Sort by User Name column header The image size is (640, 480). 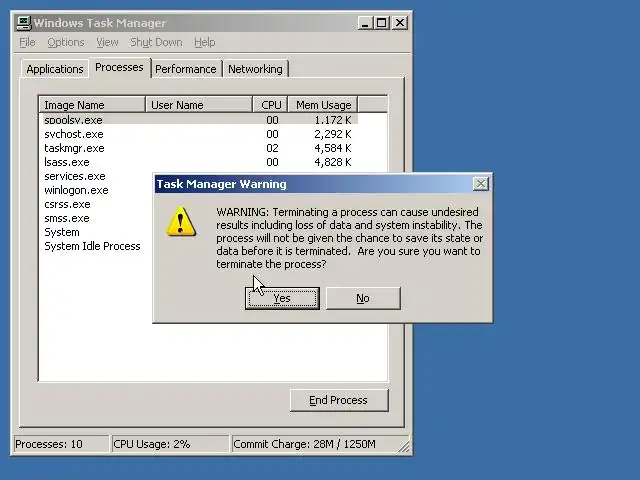pyautogui.click(x=199, y=105)
